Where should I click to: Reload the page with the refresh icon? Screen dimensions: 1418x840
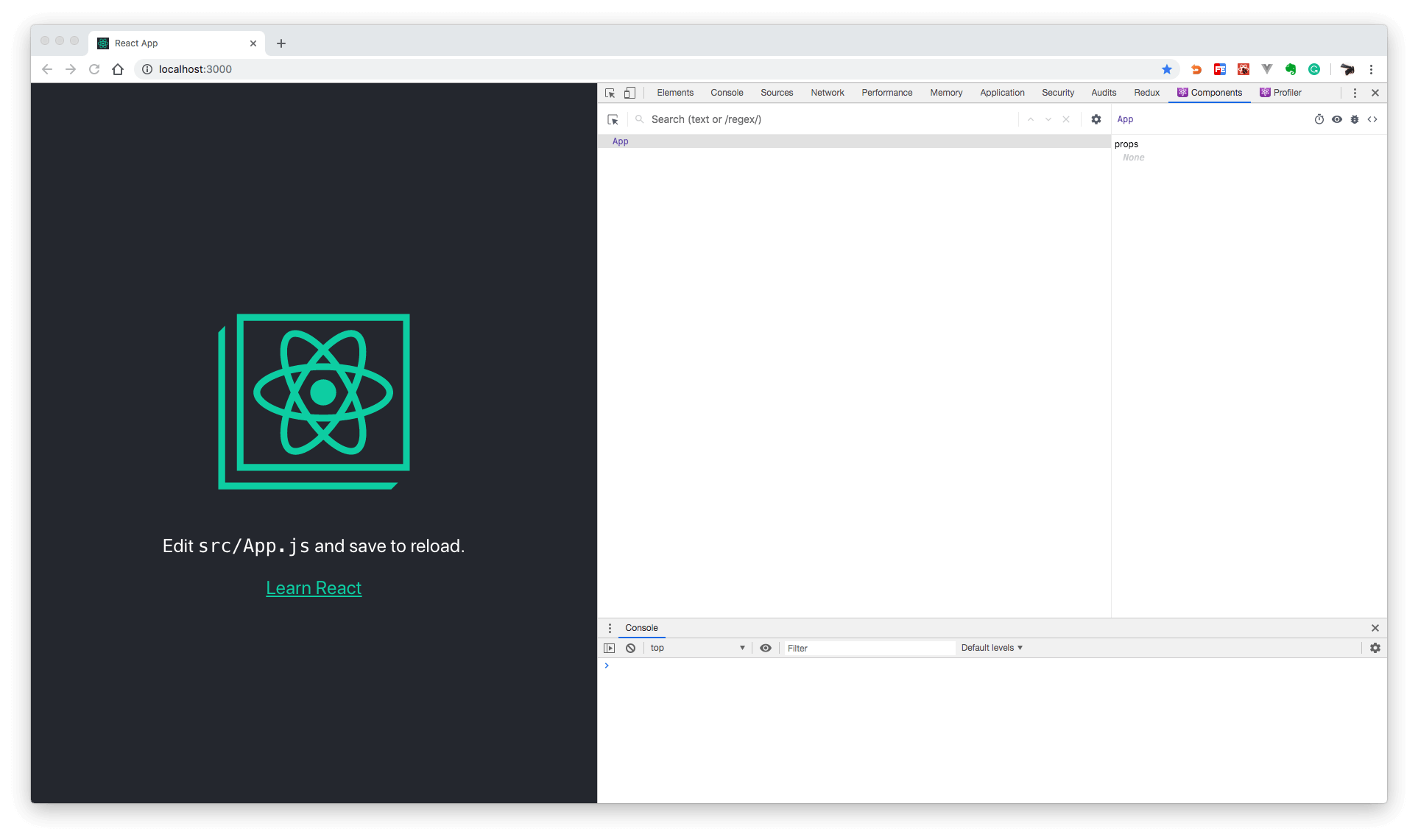coord(94,69)
